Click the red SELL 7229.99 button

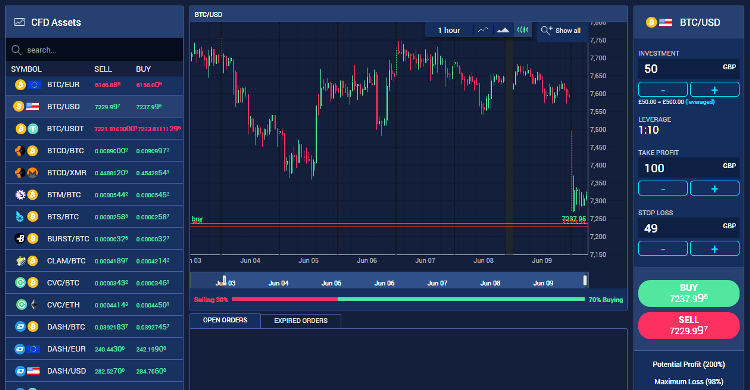point(689,325)
